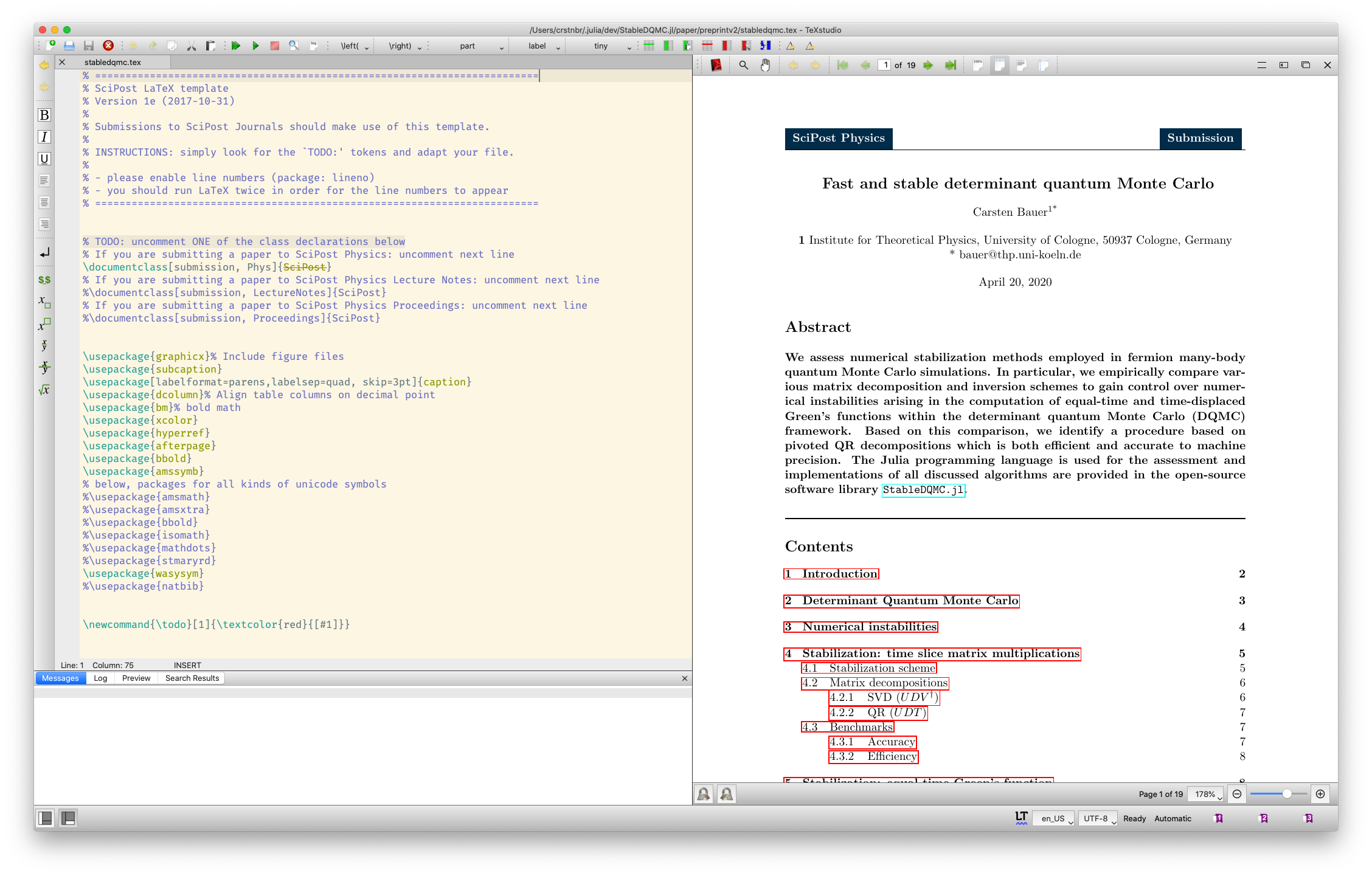Switch to the Log tab
This screenshot has height=876, width=1372.
pyautogui.click(x=100, y=678)
